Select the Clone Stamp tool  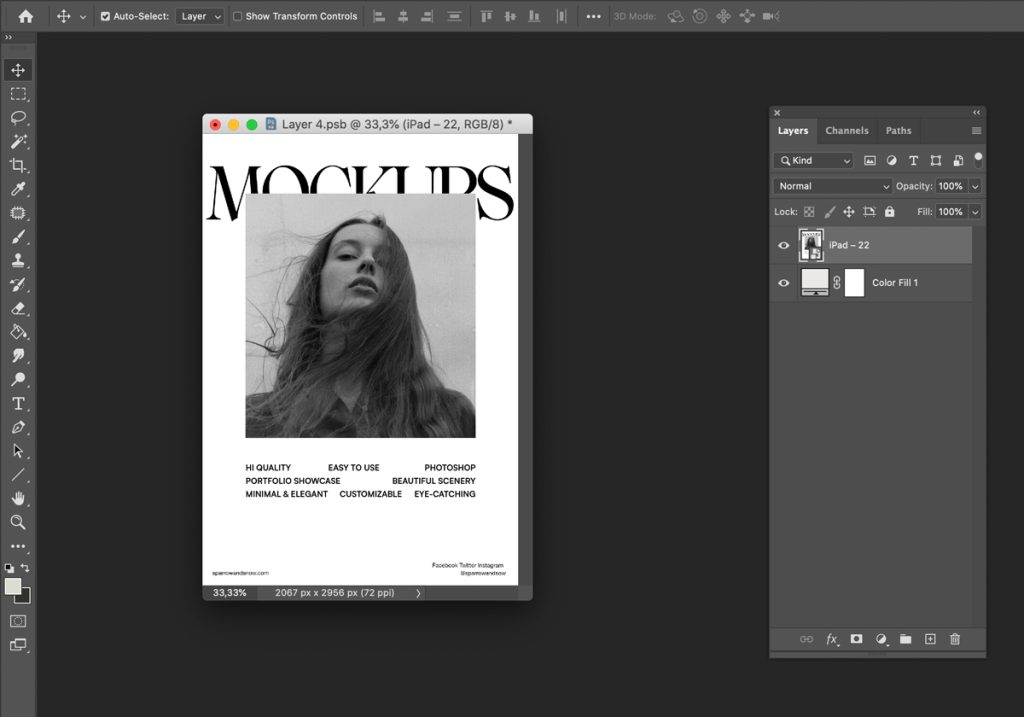click(x=18, y=261)
